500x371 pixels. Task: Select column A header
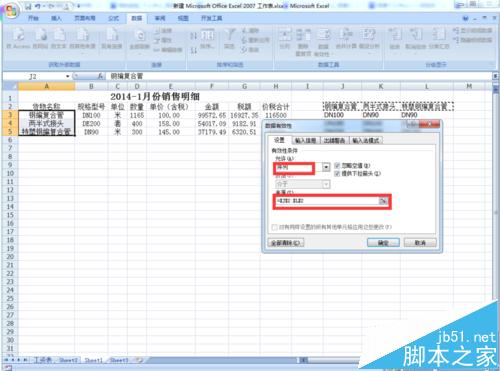pos(47,86)
